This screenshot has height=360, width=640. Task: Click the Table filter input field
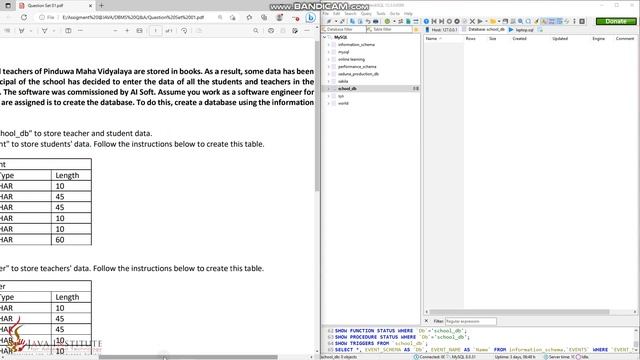pyautogui.click(x=389, y=29)
